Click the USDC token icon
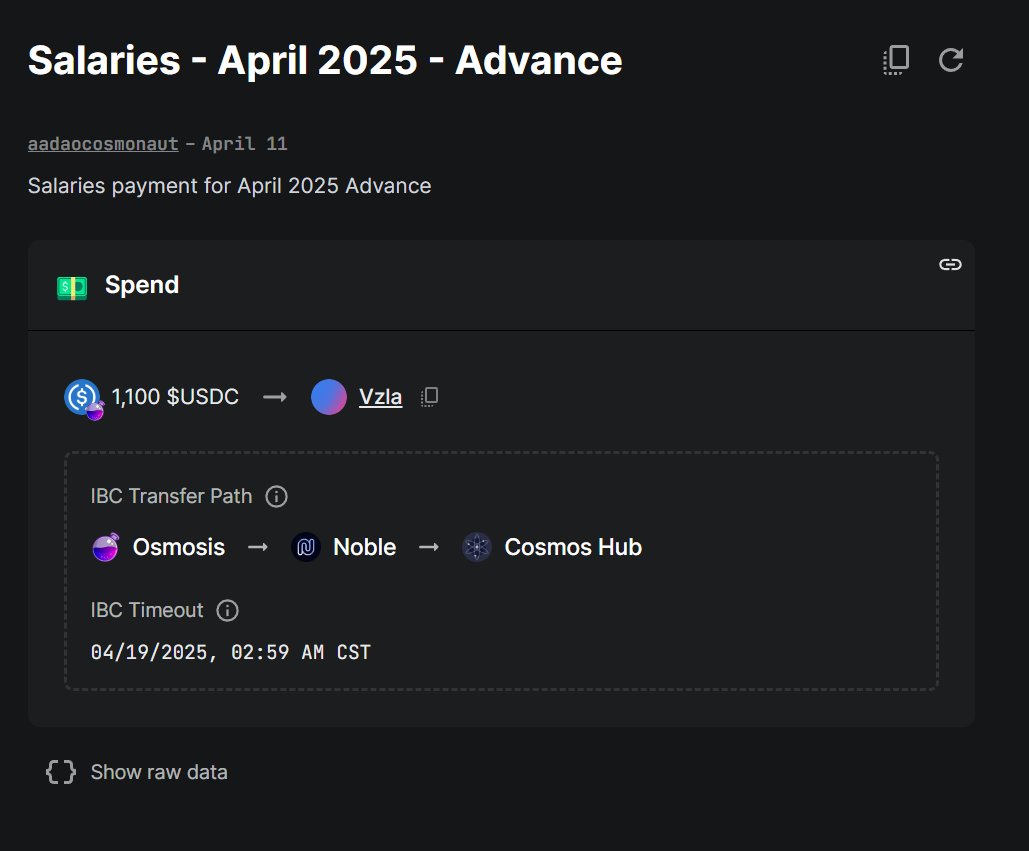Viewport: 1029px width, 851px height. coord(83,398)
